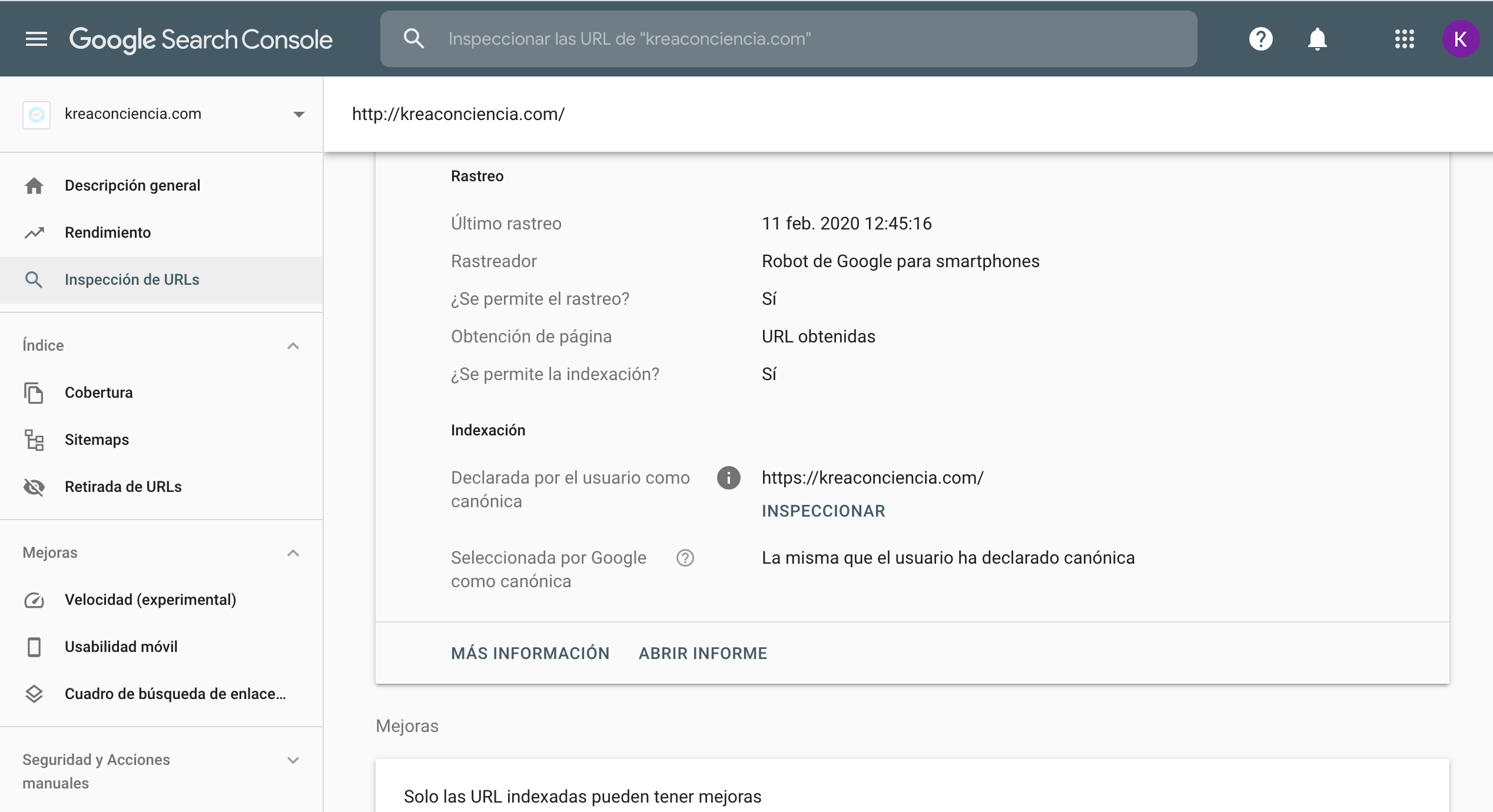The width and height of the screenshot is (1493, 812).
Task: Focus the Inspeccionar URL search field
Action: point(789,39)
